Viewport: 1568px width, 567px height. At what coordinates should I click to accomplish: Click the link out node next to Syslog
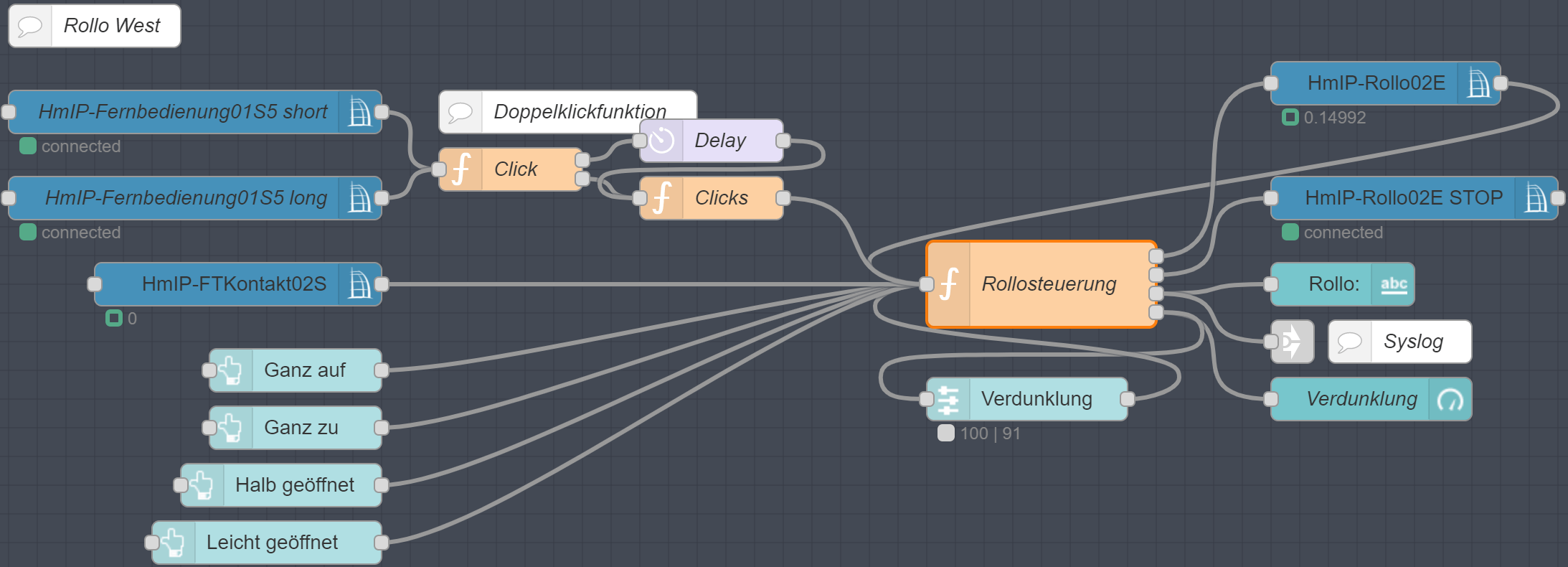click(1292, 342)
